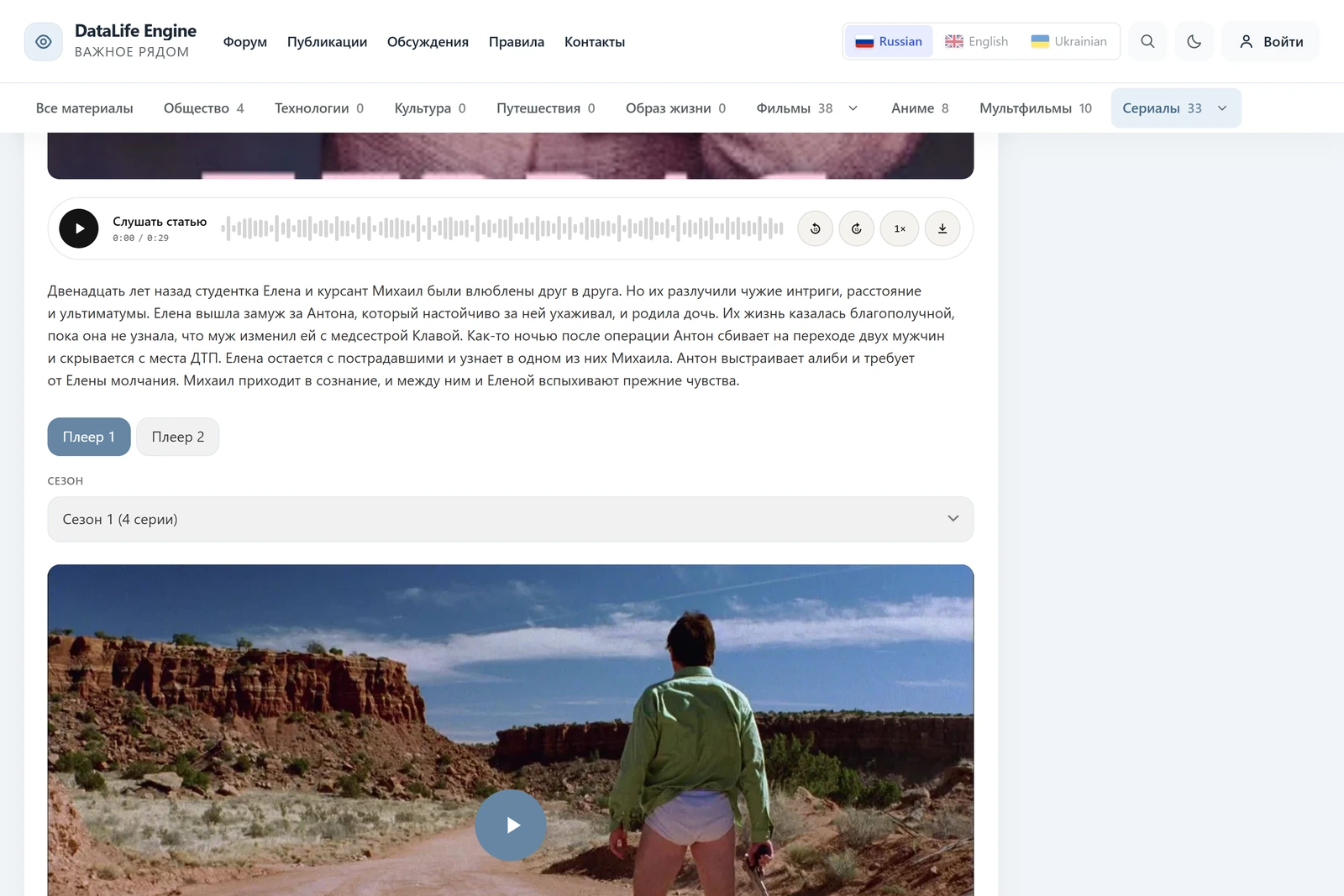The width and height of the screenshot is (1344, 896).
Task: Open the Сезон 1 (4 серии) dropdown
Action: coord(511,519)
